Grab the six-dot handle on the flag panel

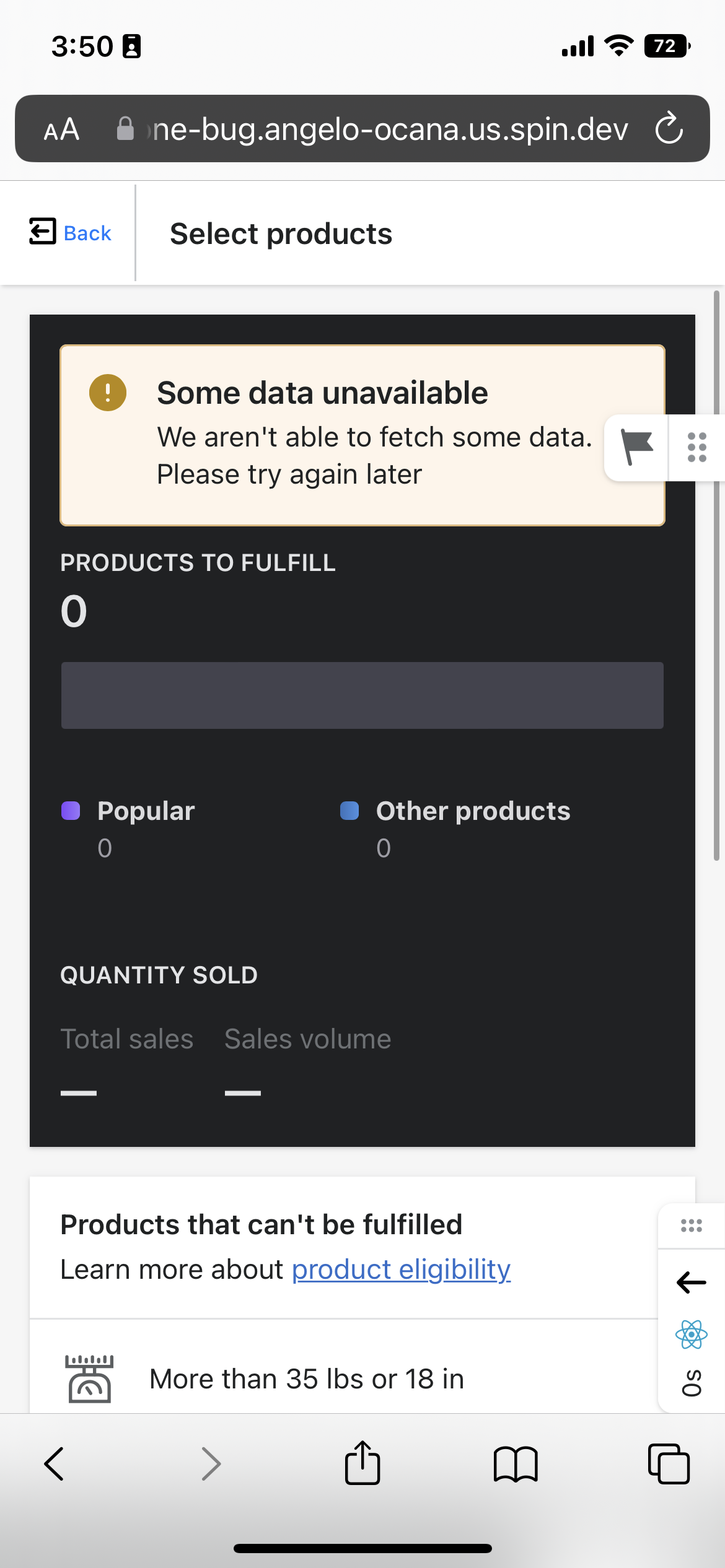(696, 447)
